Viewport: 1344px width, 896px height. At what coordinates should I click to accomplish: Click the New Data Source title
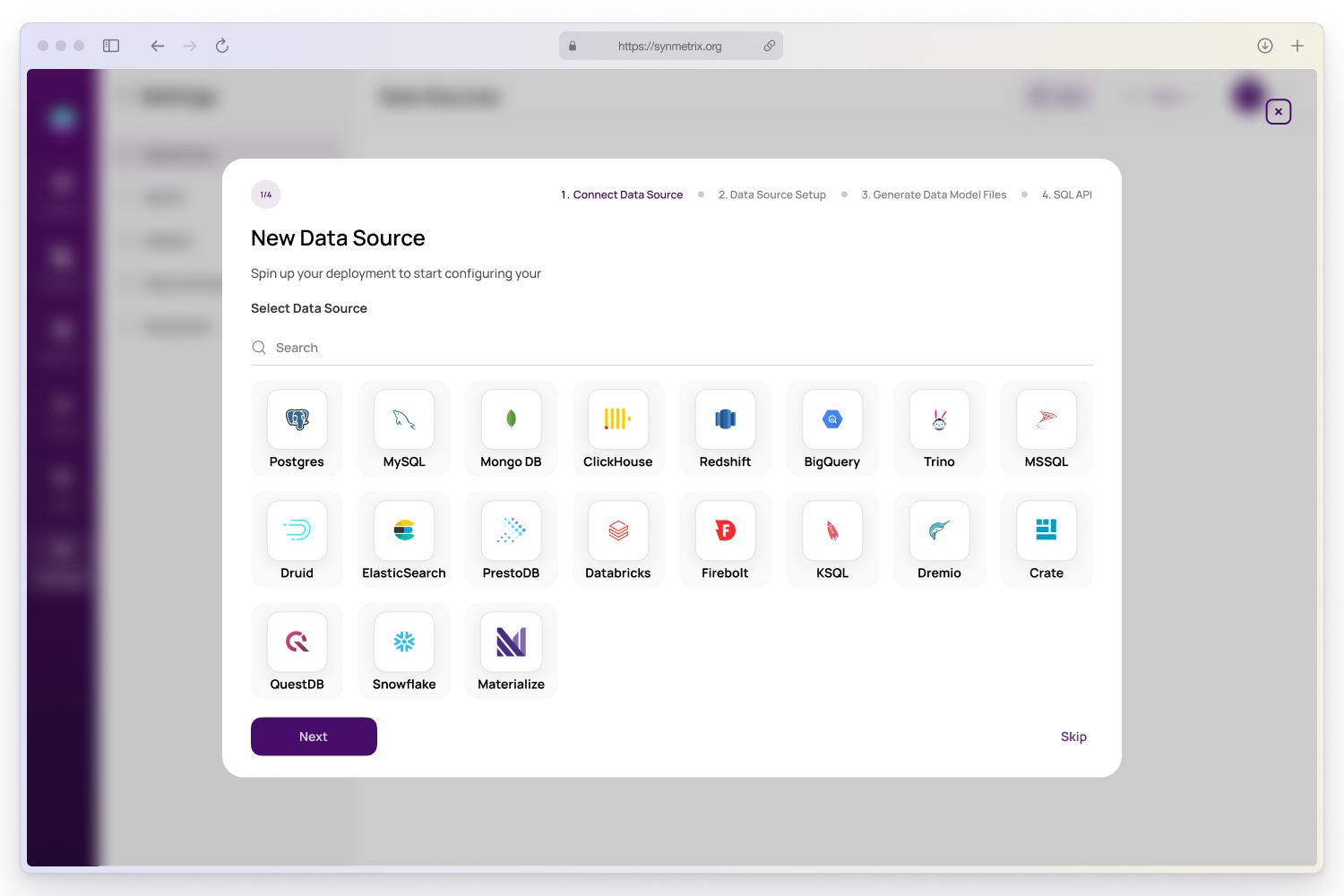click(x=338, y=238)
